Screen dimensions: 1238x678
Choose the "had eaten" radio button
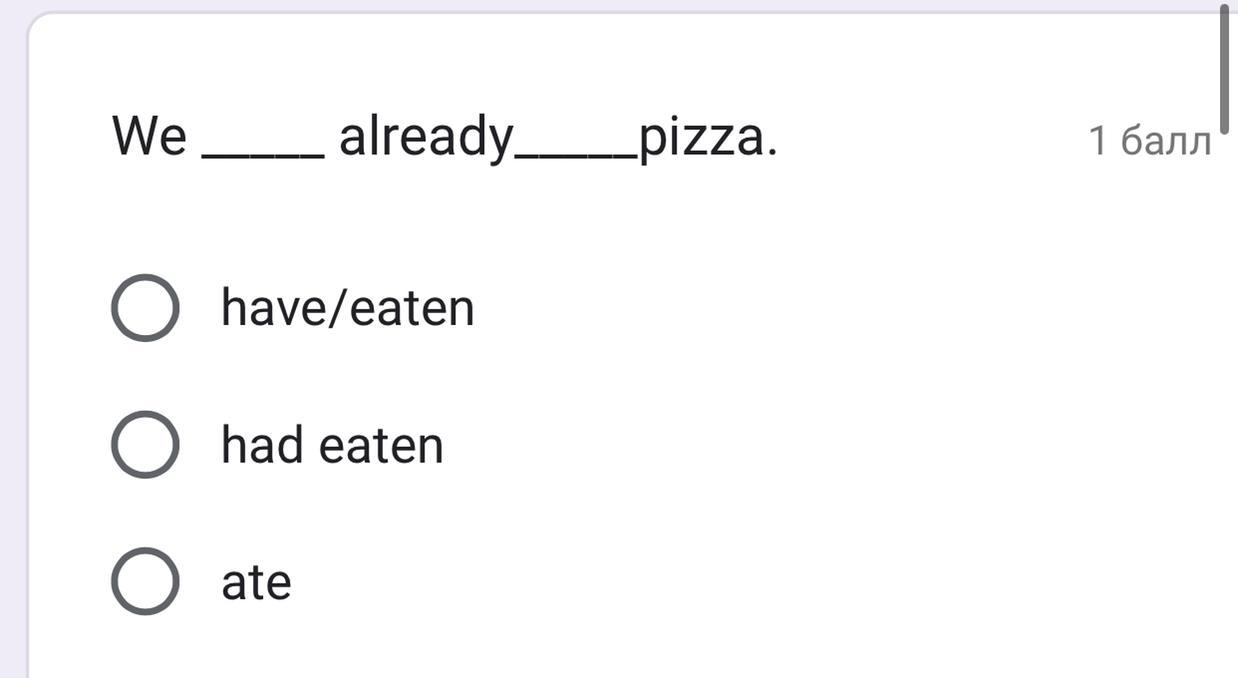[145, 444]
